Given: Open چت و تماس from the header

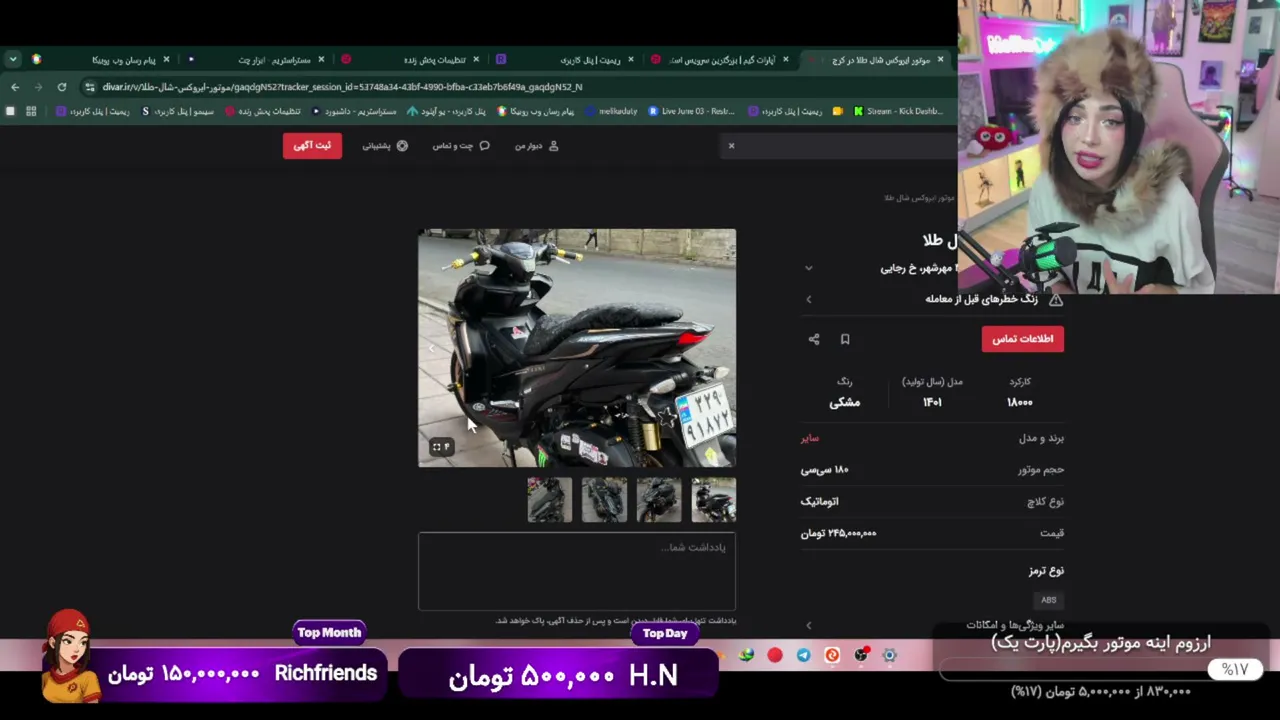Looking at the screenshot, I should [x=460, y=146].
